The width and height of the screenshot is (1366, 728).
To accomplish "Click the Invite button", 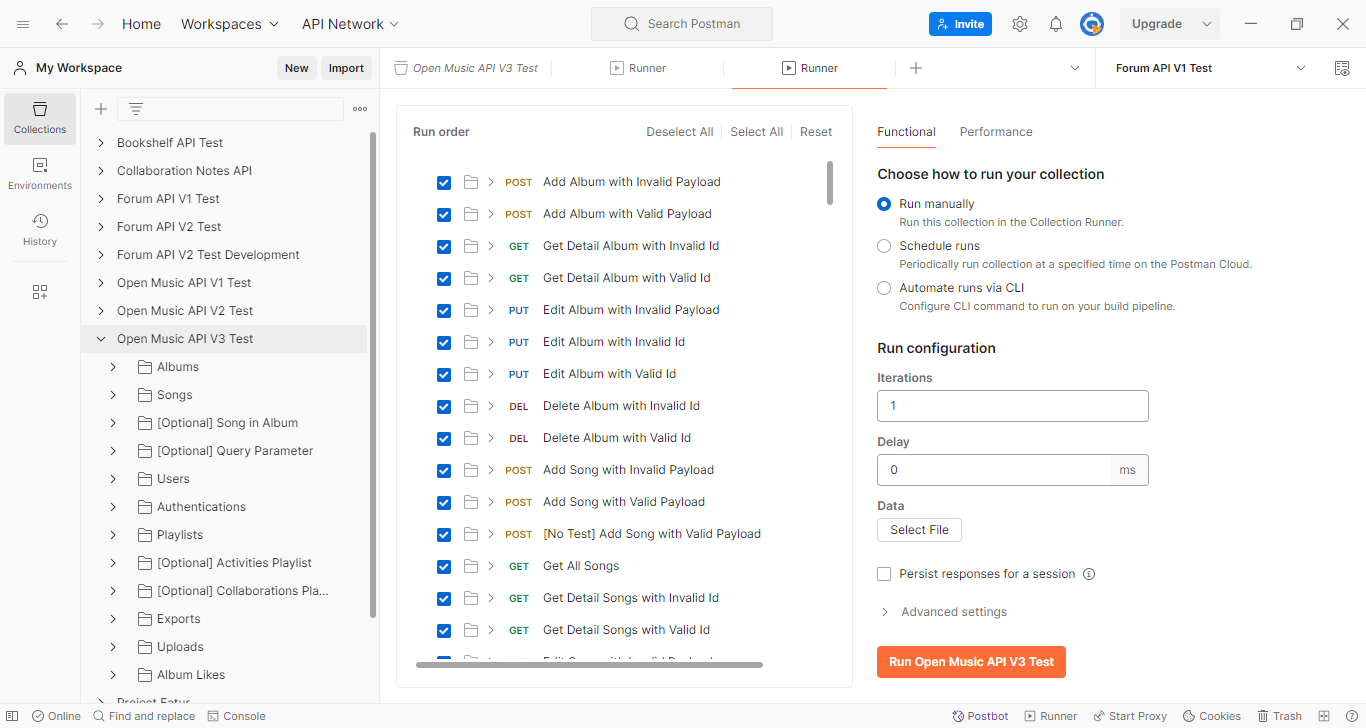I will pos(960,24).
